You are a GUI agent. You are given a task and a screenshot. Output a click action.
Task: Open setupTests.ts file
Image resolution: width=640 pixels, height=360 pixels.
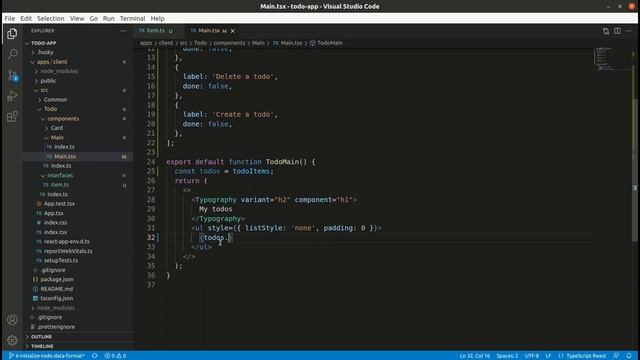(78, 260)
